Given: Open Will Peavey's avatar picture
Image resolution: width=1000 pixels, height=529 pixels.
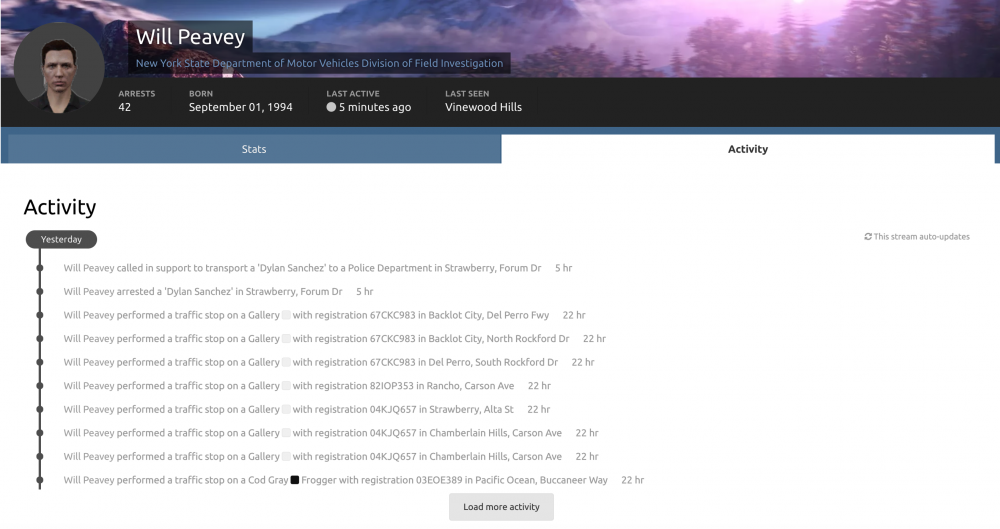Looking at the screenshot, I should click(59, 68).
